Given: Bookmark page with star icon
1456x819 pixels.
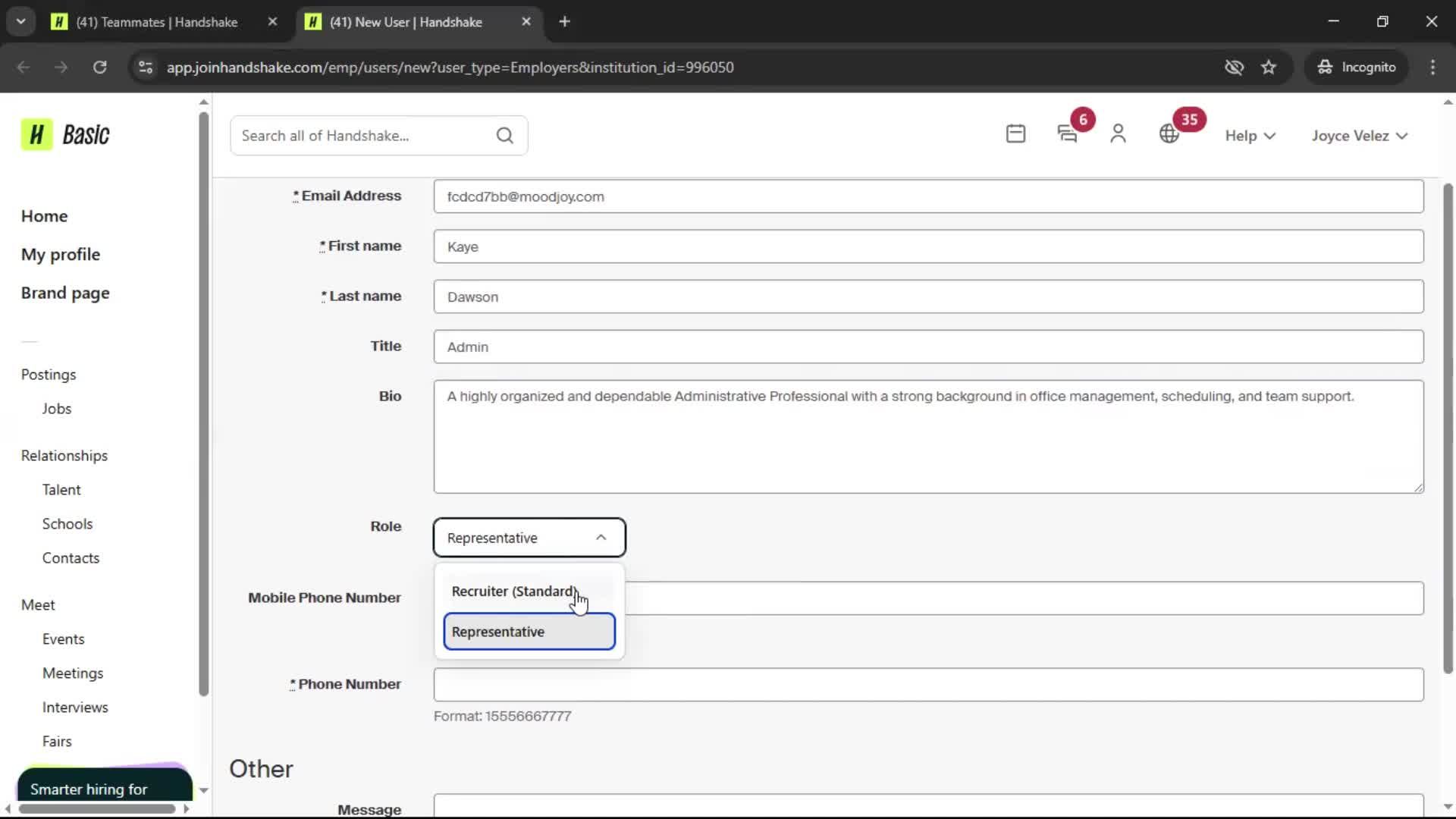Looking at the screenshot, I should 1269,67.
